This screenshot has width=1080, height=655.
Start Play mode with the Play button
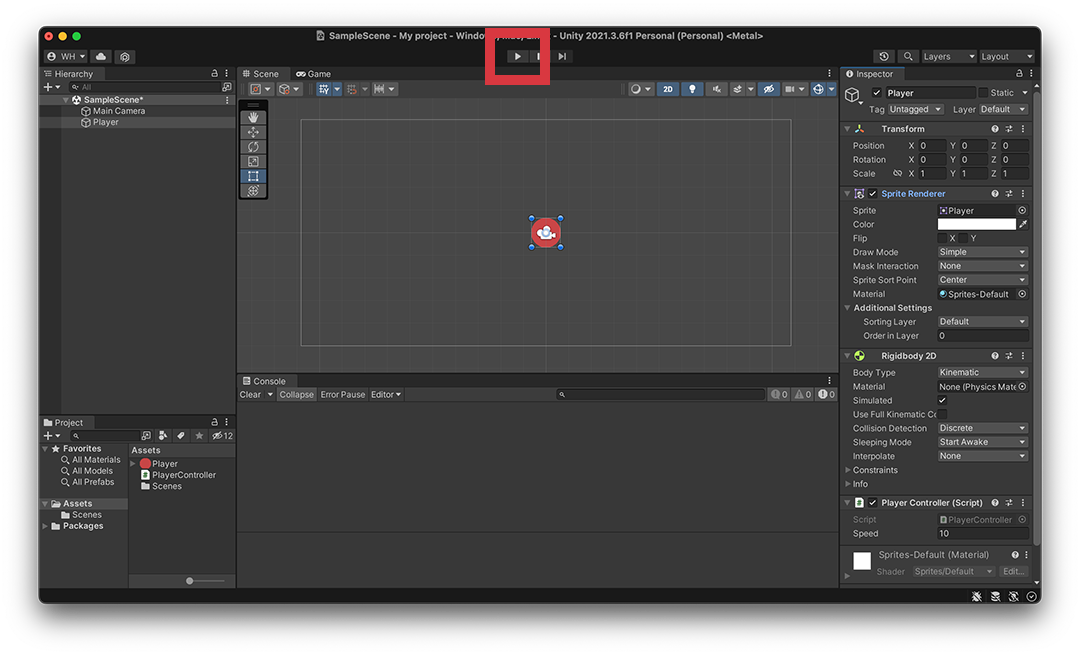pos(517,56)
